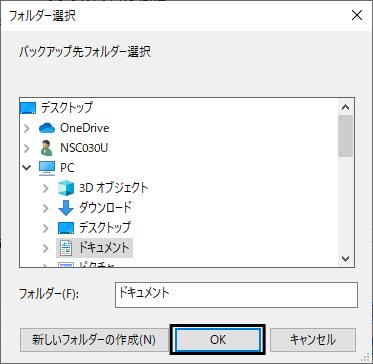Select the OneDrive cloud icon
Viewport: 373px width, 364px height.
click(x=47, y=128)
